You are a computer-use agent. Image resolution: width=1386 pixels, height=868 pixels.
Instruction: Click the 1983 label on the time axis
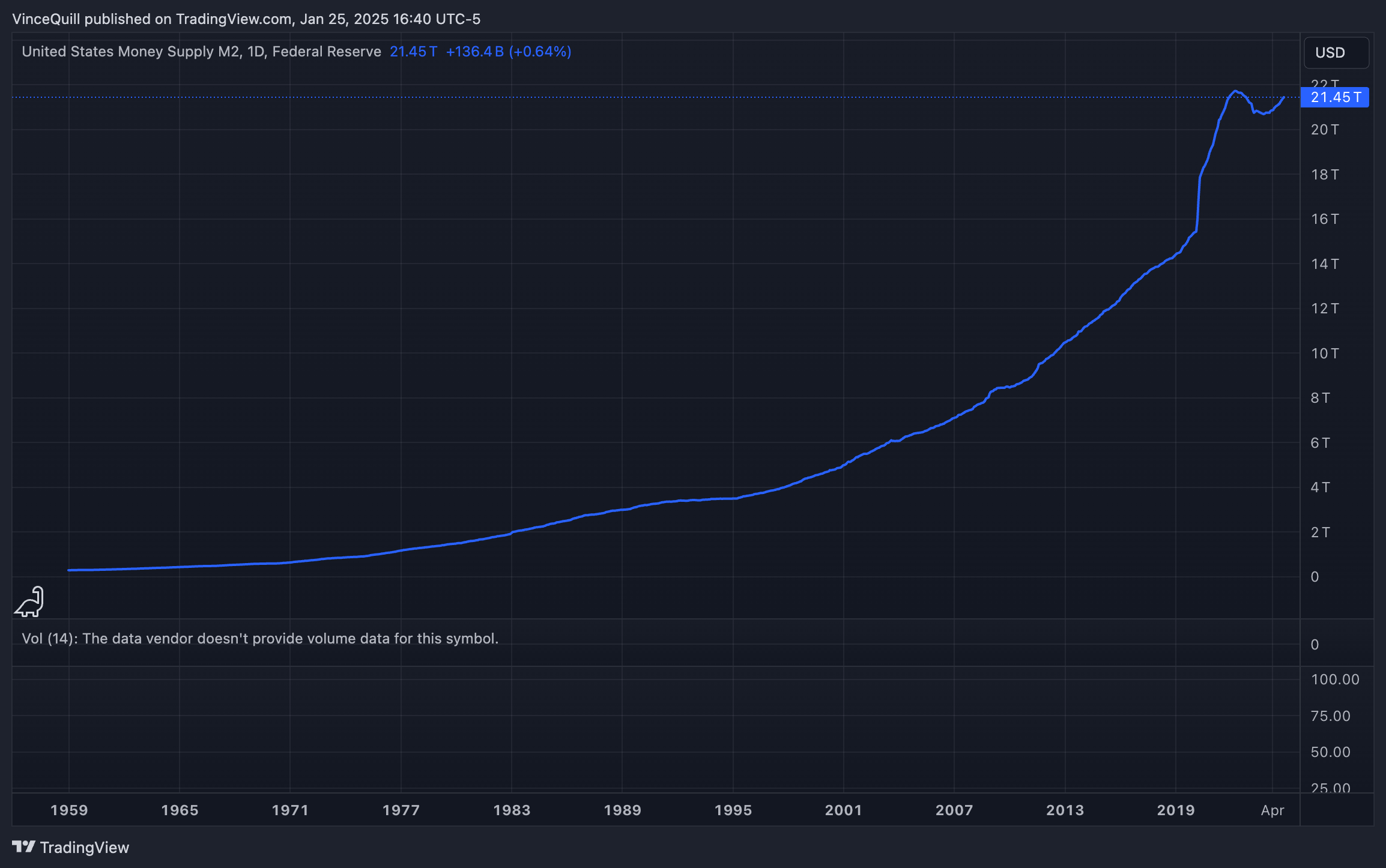(x=512, y=810)
